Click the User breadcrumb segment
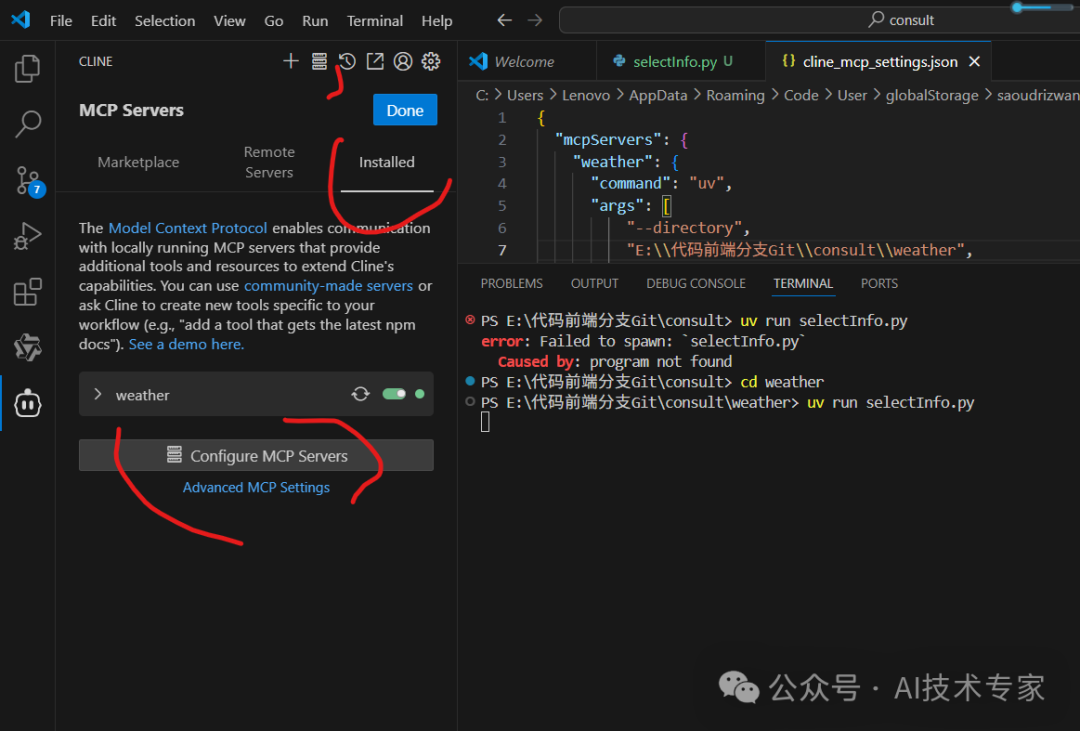Image resolution: width=1080 pixels, height=731 pixels. pyautogui.click(x=852, y=95)
